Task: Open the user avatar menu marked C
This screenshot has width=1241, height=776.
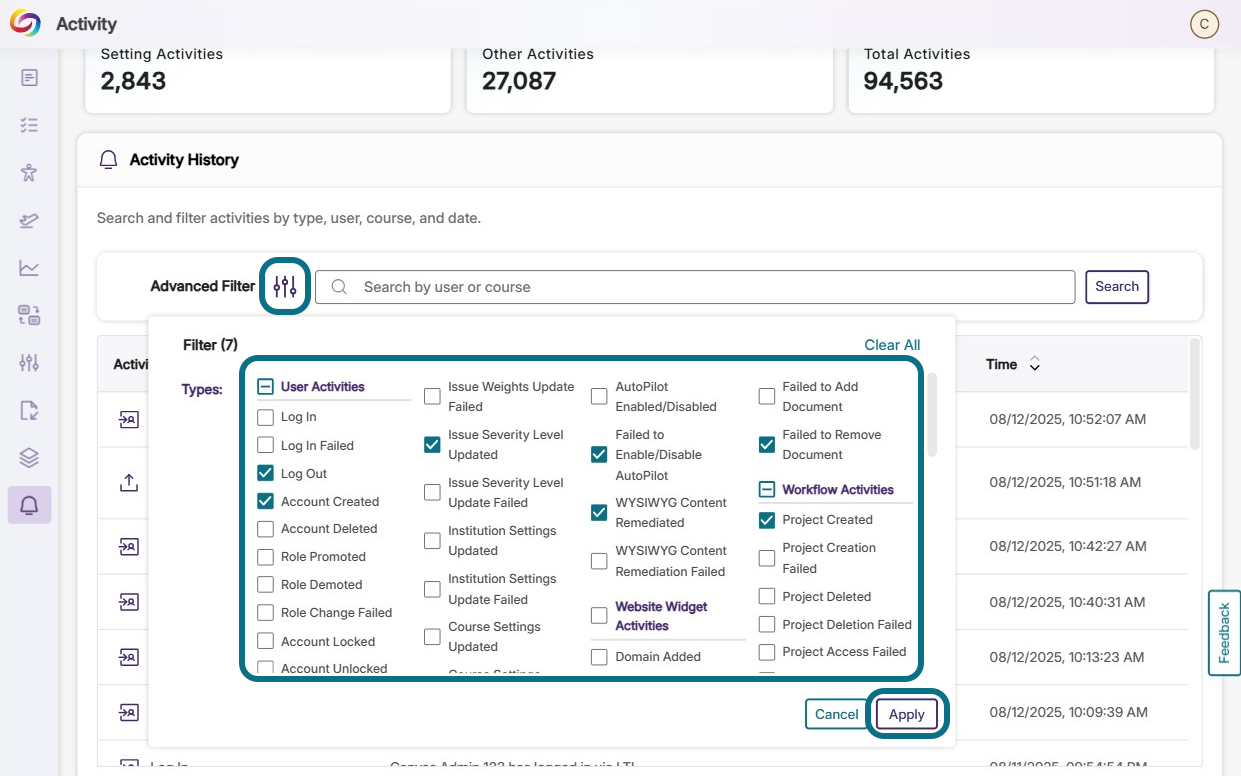Action: pyautogui.click(x=1204, y=23)
